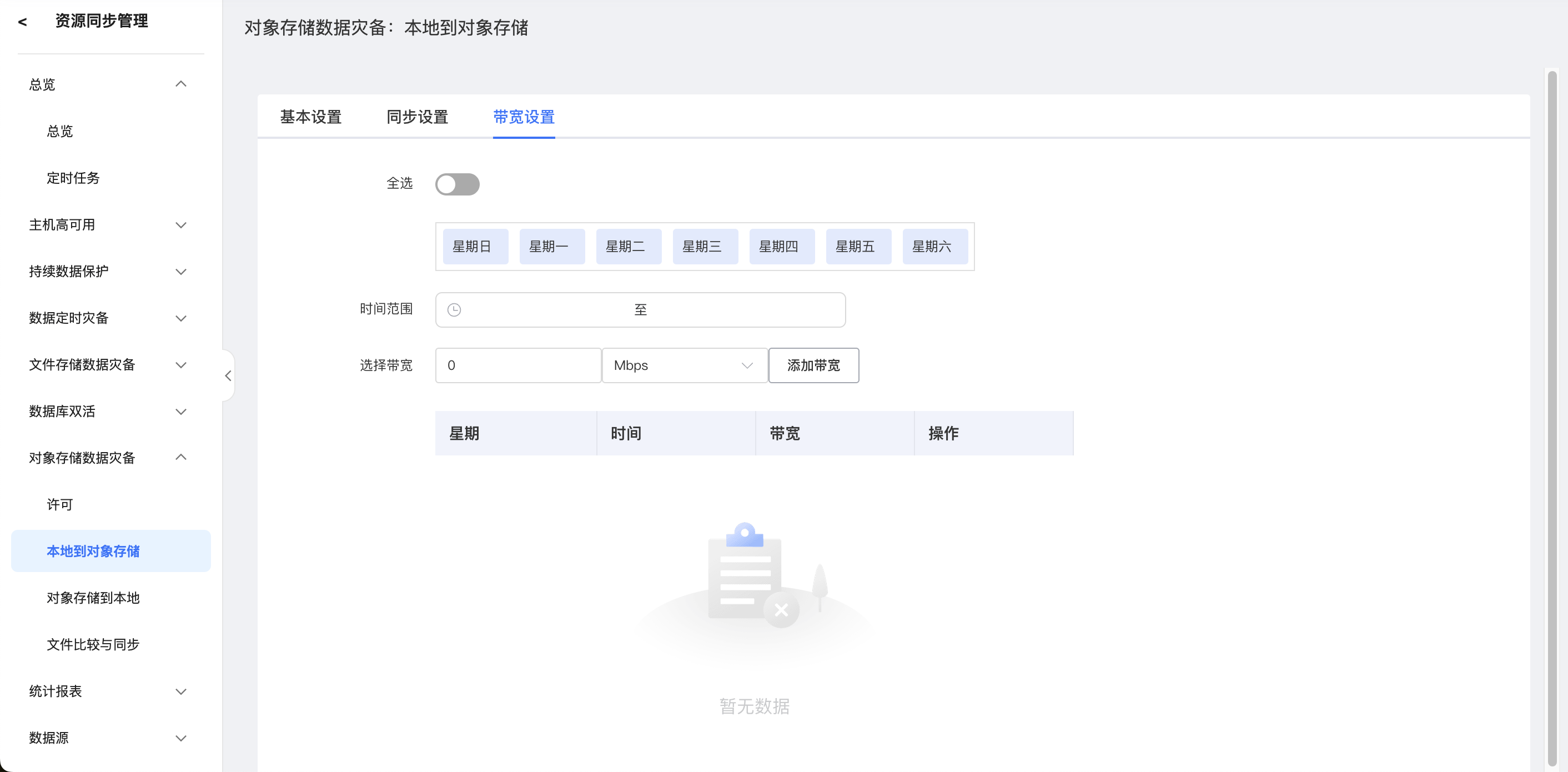
Task: Switch to the 同步设置 tab
Action: click(417, 117)
